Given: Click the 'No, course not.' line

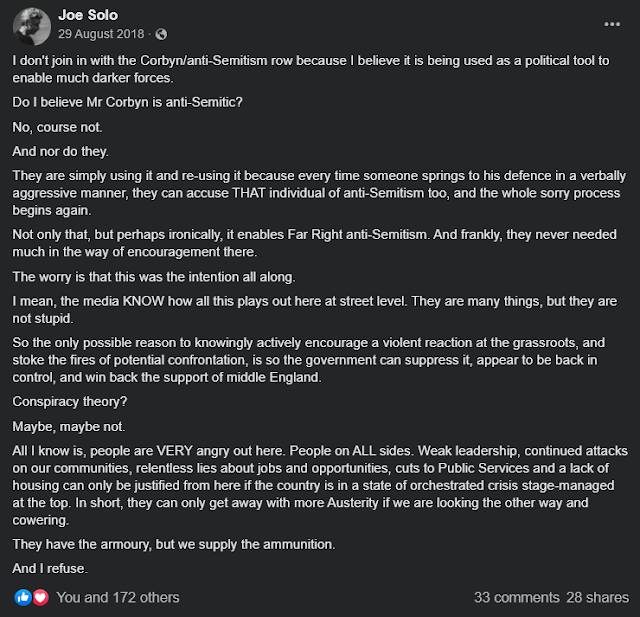Looking at the screenshot, I should click(57, 127).
